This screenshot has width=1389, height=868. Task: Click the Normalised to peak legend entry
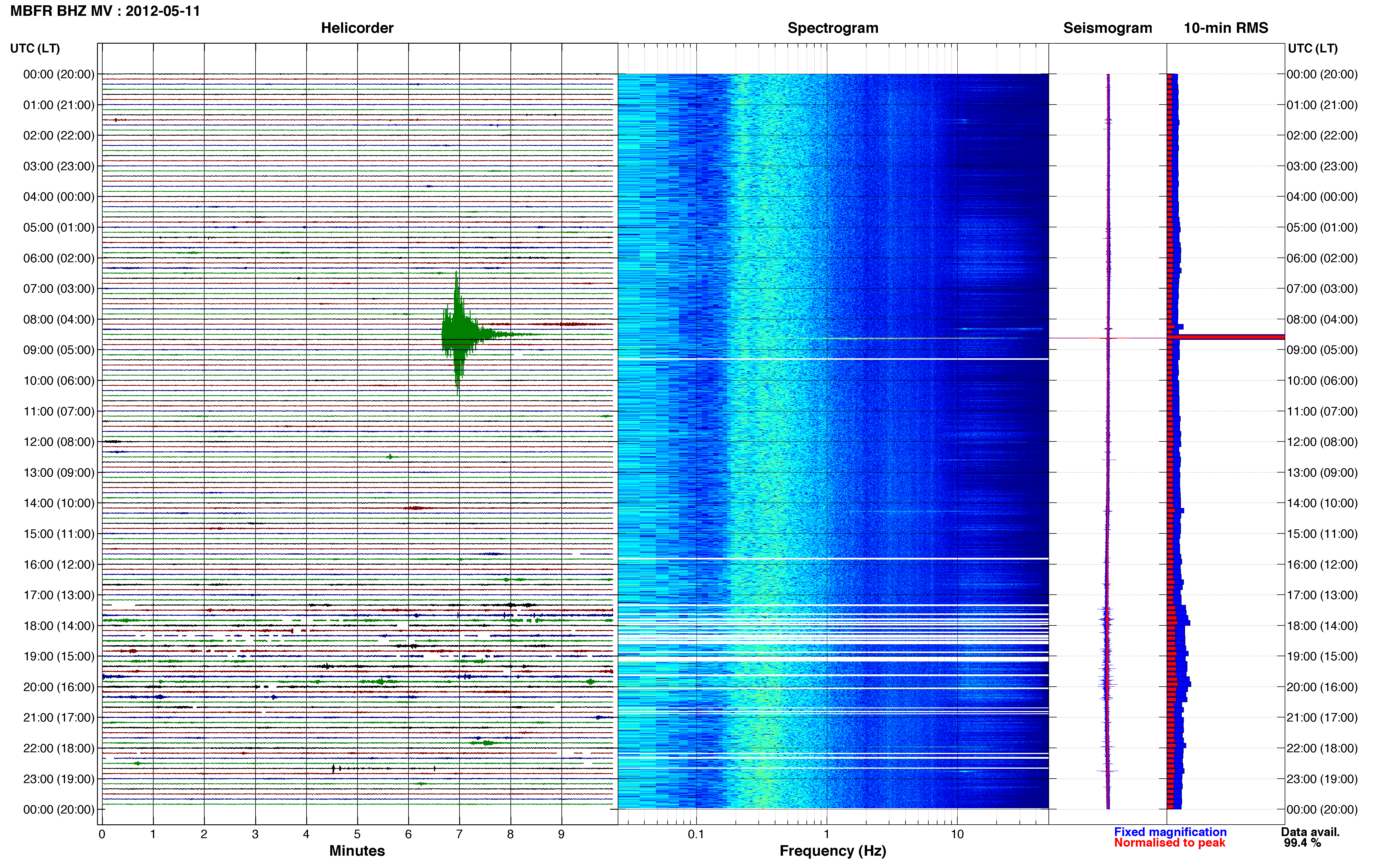click(x=1170, y=843)
